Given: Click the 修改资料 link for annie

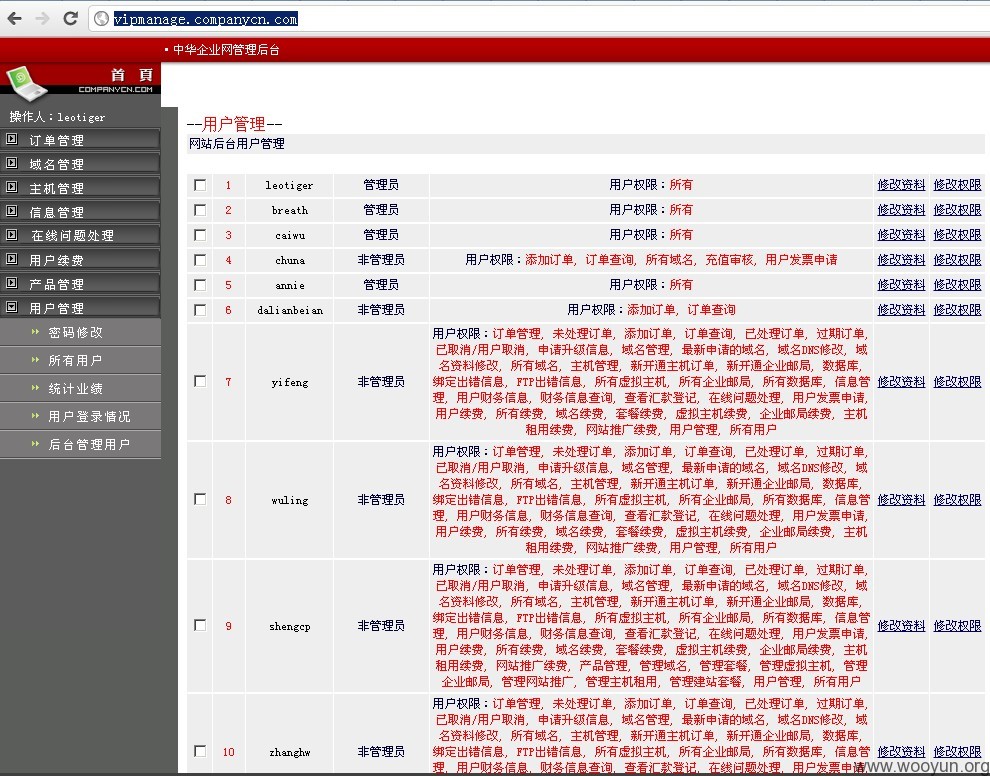Looking at the screenshot, I should tap(901, 285).
